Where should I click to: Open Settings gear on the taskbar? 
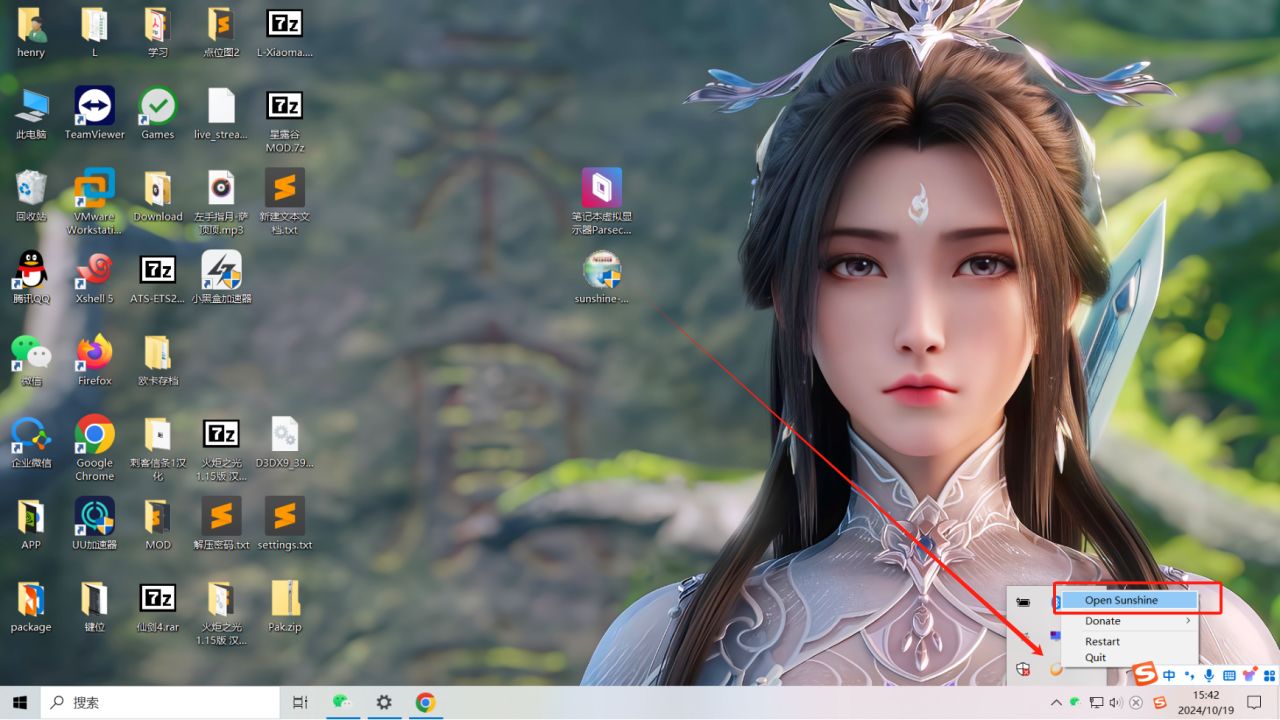coord(384,703)
